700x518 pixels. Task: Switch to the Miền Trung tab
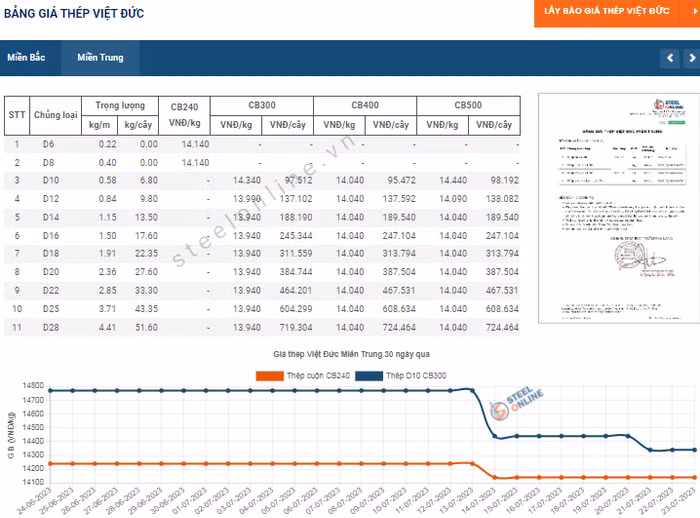point(100,57)
